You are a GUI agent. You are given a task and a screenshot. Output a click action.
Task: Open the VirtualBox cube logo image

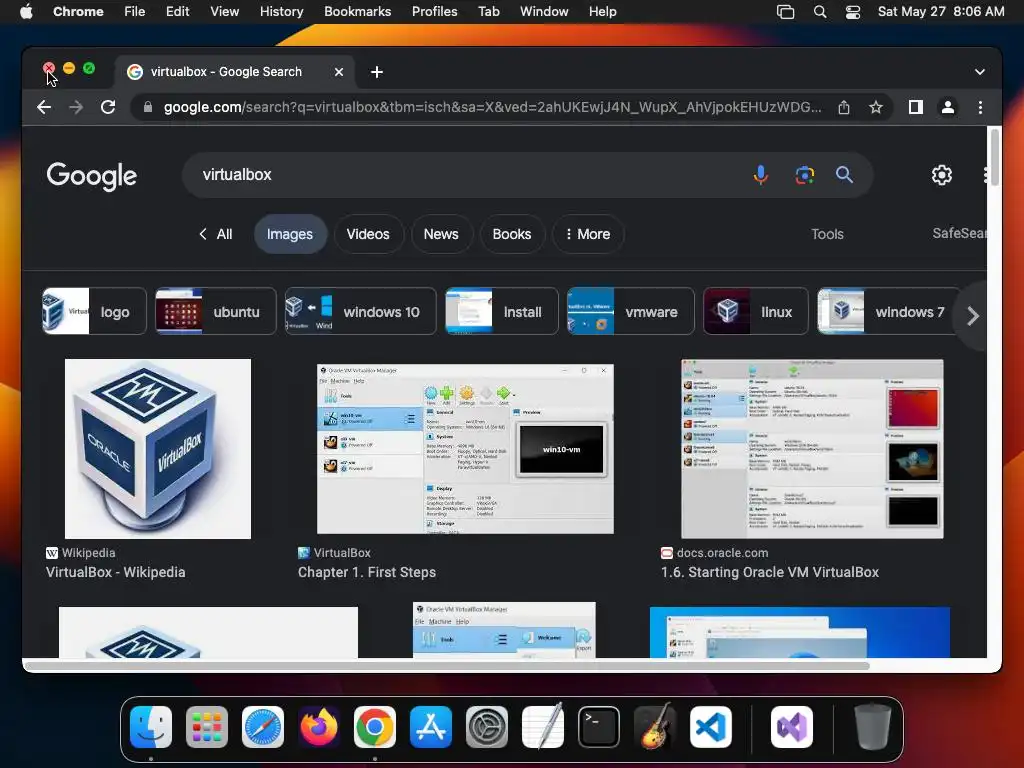tap(157, 449)
